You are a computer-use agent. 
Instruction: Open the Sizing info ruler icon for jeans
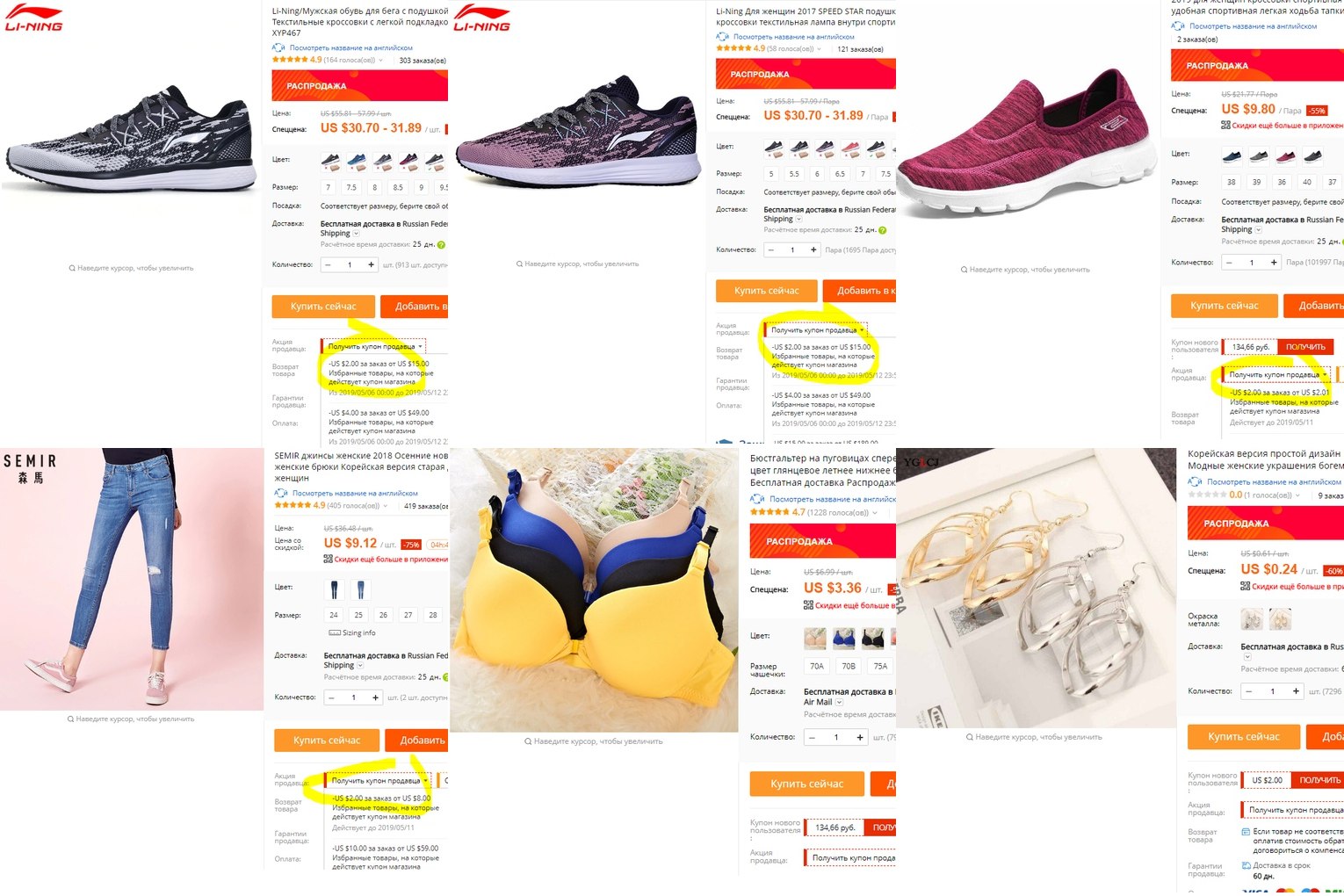[x=335, y=632]
